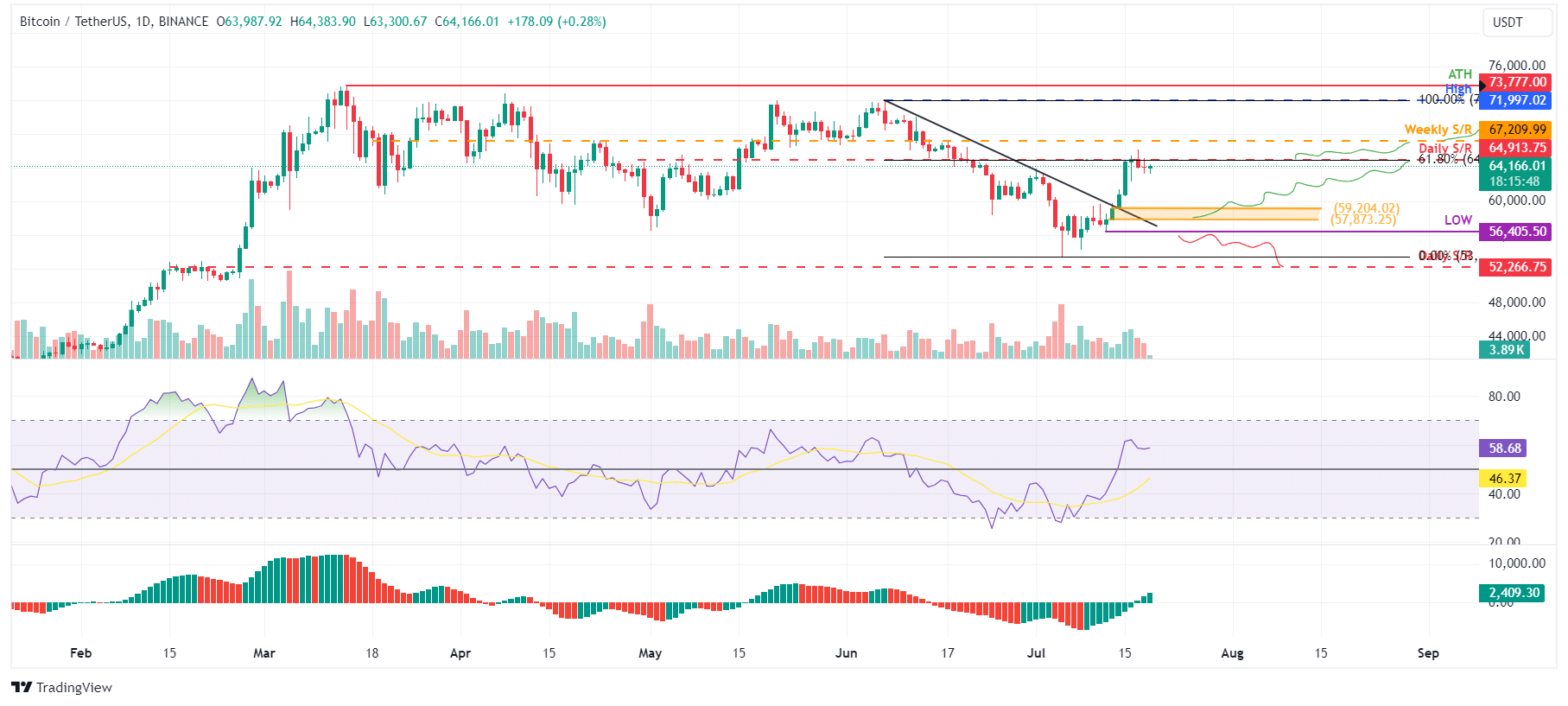Click the +178.09 (+0.28%) change value
The image size is (1568, 706).
556,22
